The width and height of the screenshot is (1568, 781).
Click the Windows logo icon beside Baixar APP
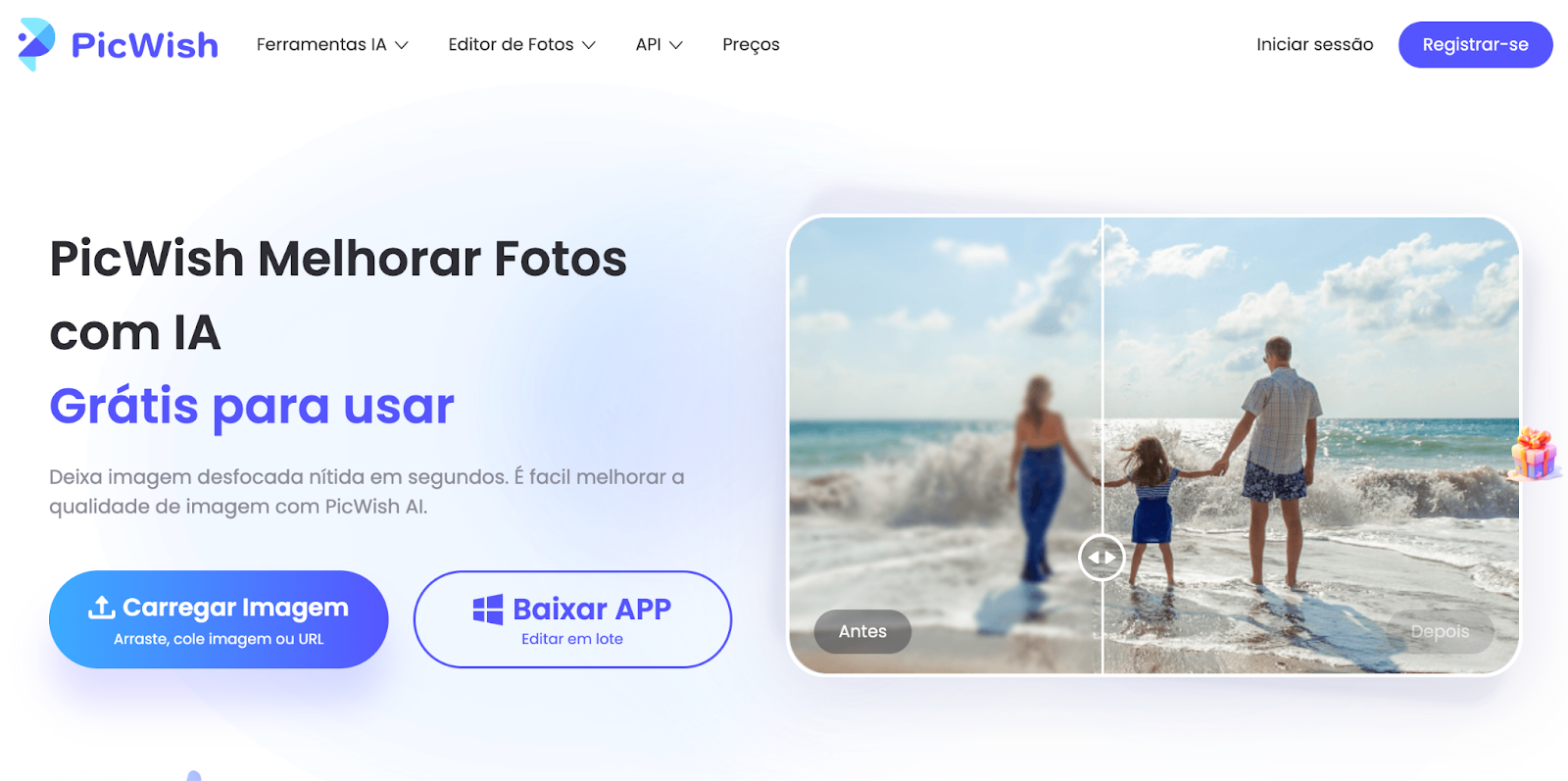(x=488, y=610)
